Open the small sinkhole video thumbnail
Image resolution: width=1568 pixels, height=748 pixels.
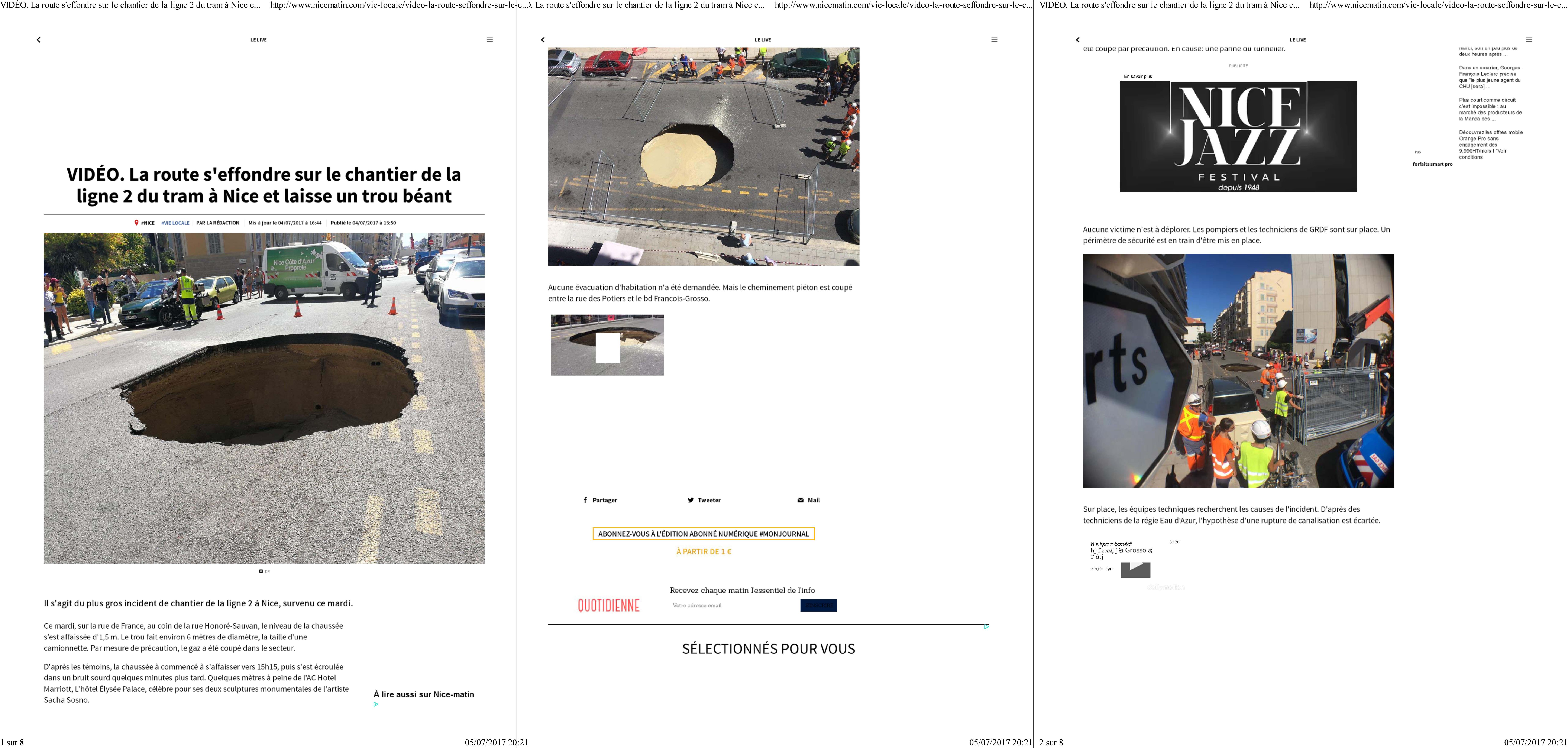[607, 345]
